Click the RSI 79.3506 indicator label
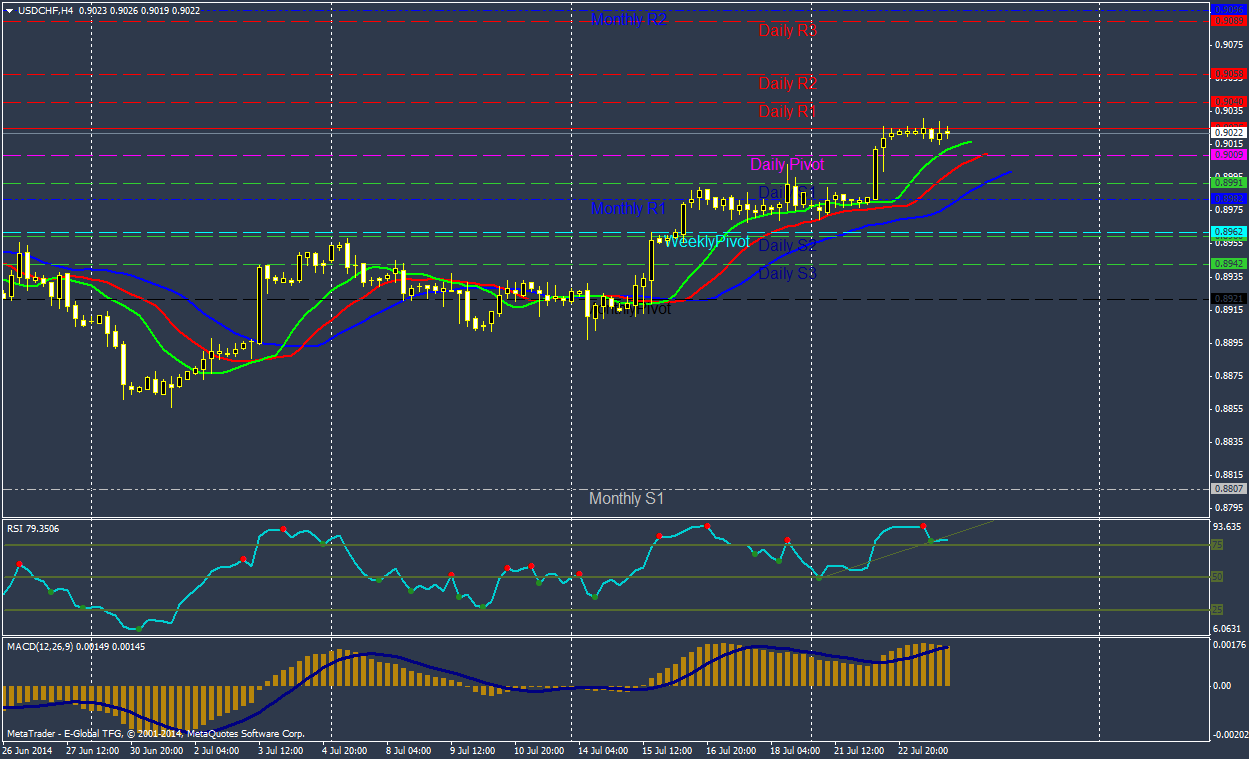 [x=32, y=528]
